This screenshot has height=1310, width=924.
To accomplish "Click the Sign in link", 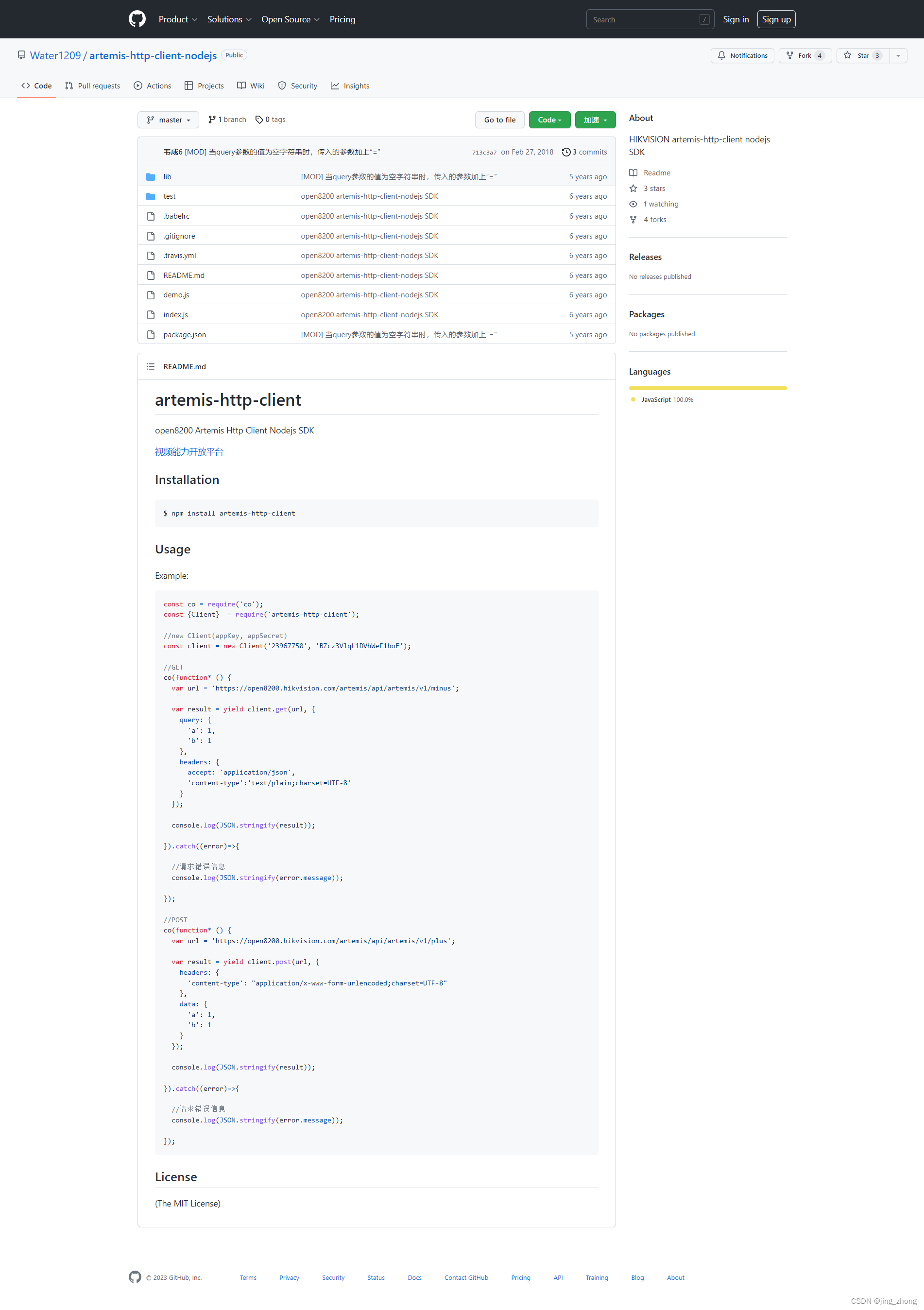I will click(x=736, y=19).
